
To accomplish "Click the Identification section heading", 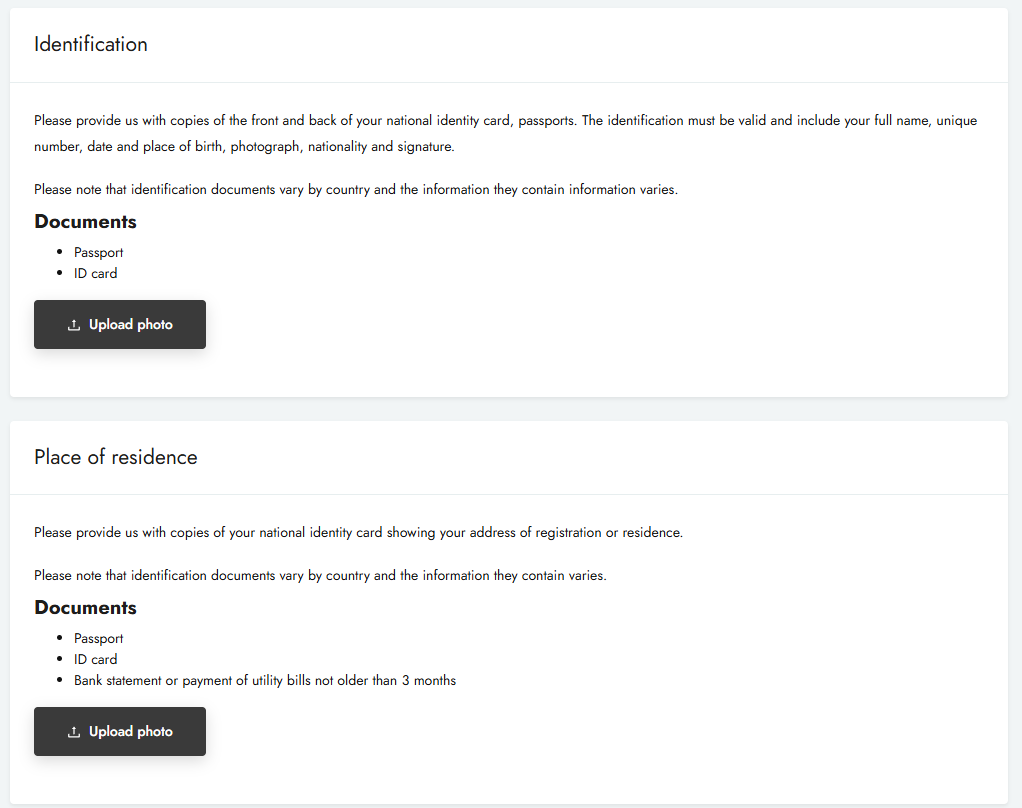I will click(x=91, y=44).
